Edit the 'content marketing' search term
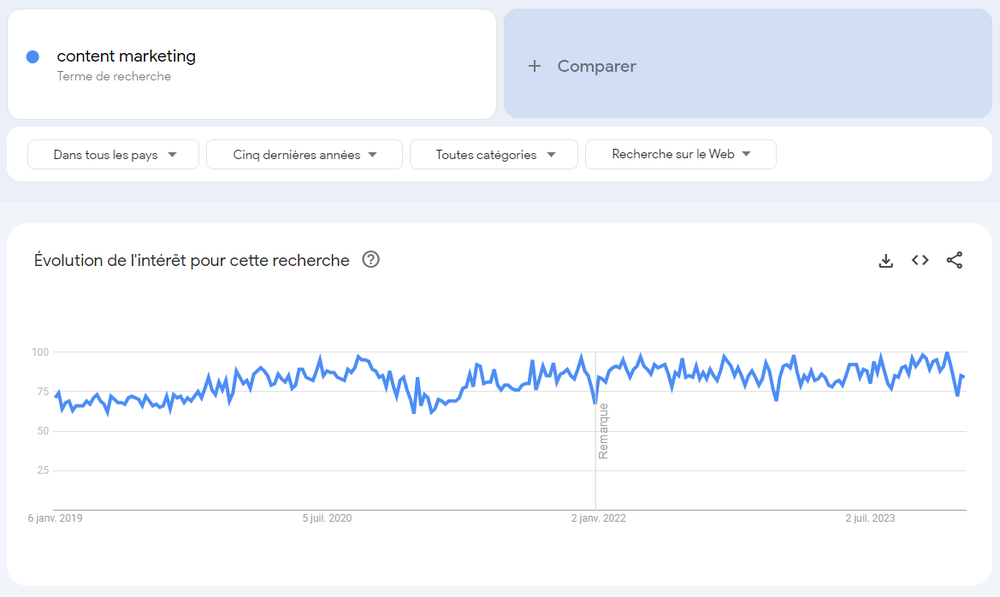 click(126, 56)
